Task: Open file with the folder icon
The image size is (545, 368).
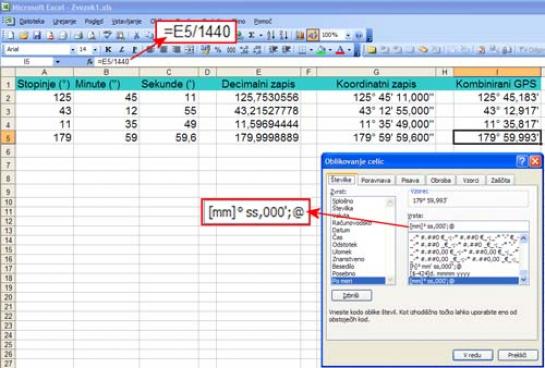Action: click(x=24, y=35)
